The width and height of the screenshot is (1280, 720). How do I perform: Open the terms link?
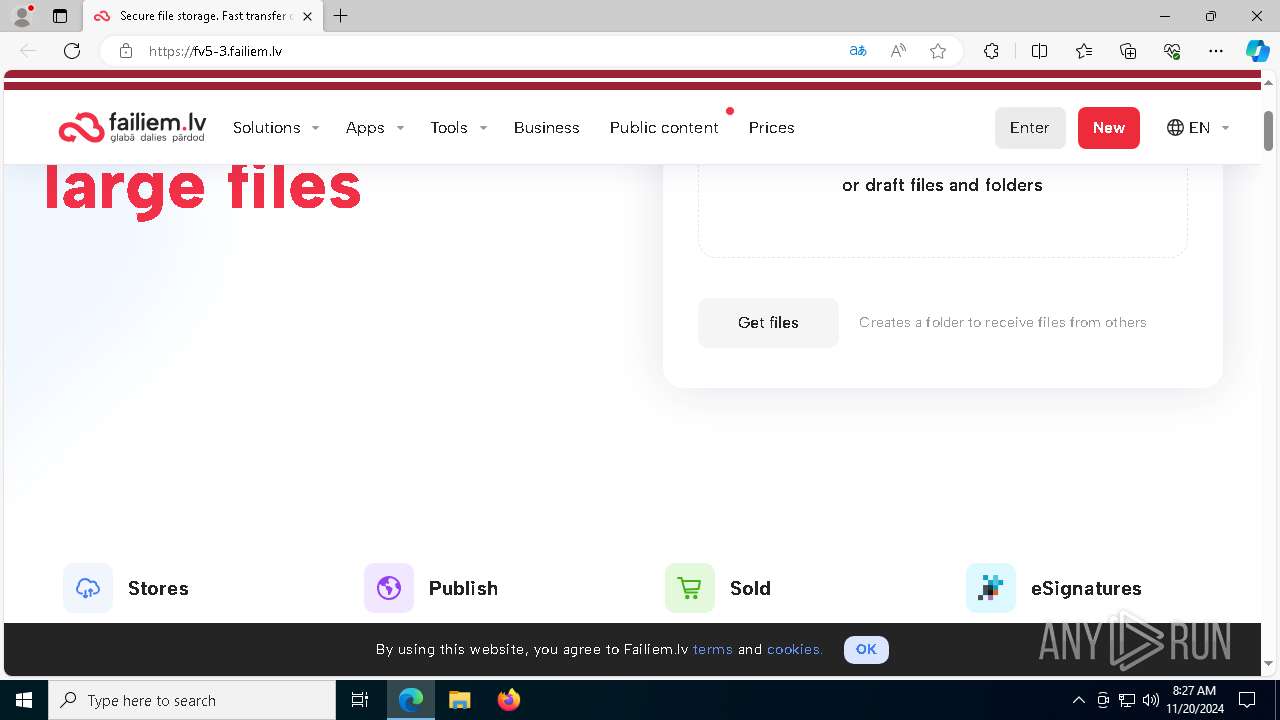[713, 649]
